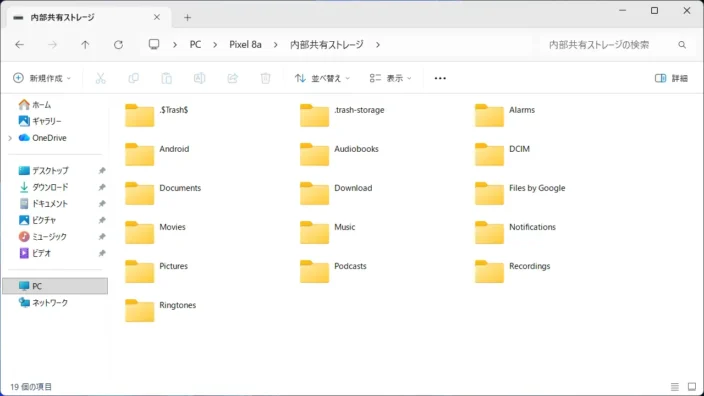Open the Podcasts folder
Screen dimensions: 704x396
click(334, 271)
